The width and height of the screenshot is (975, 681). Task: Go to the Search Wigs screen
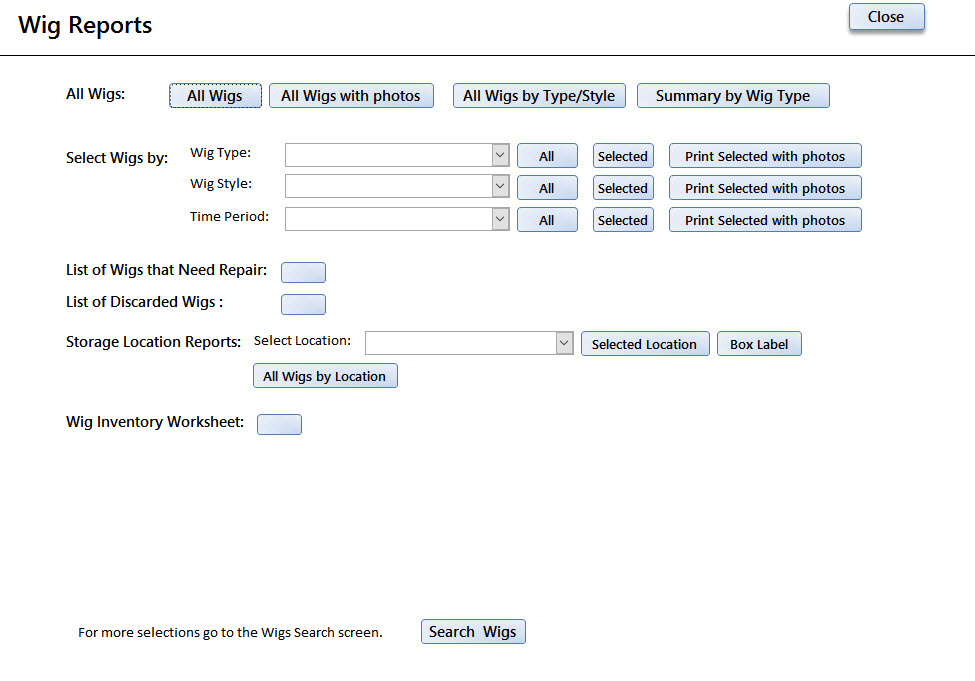pos(473,632)
